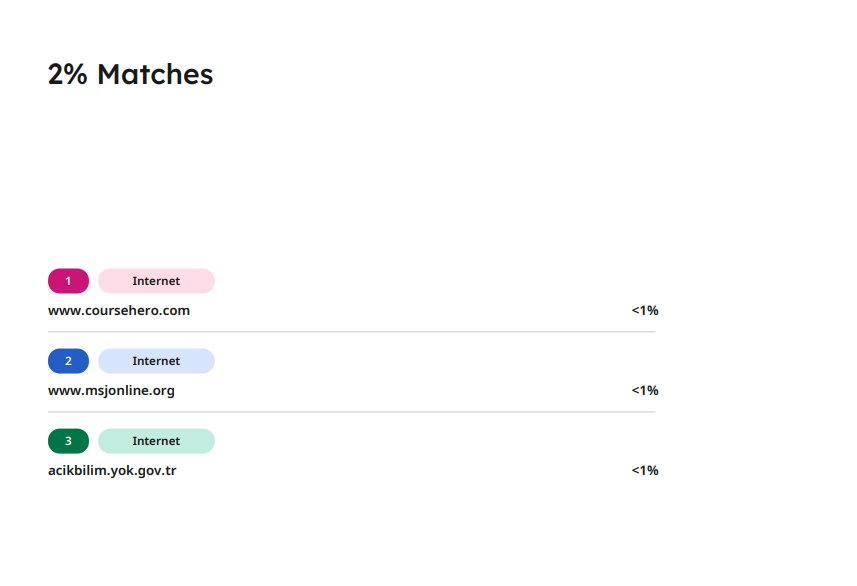Click the divider line below the coursehero entry

(351, 332)
